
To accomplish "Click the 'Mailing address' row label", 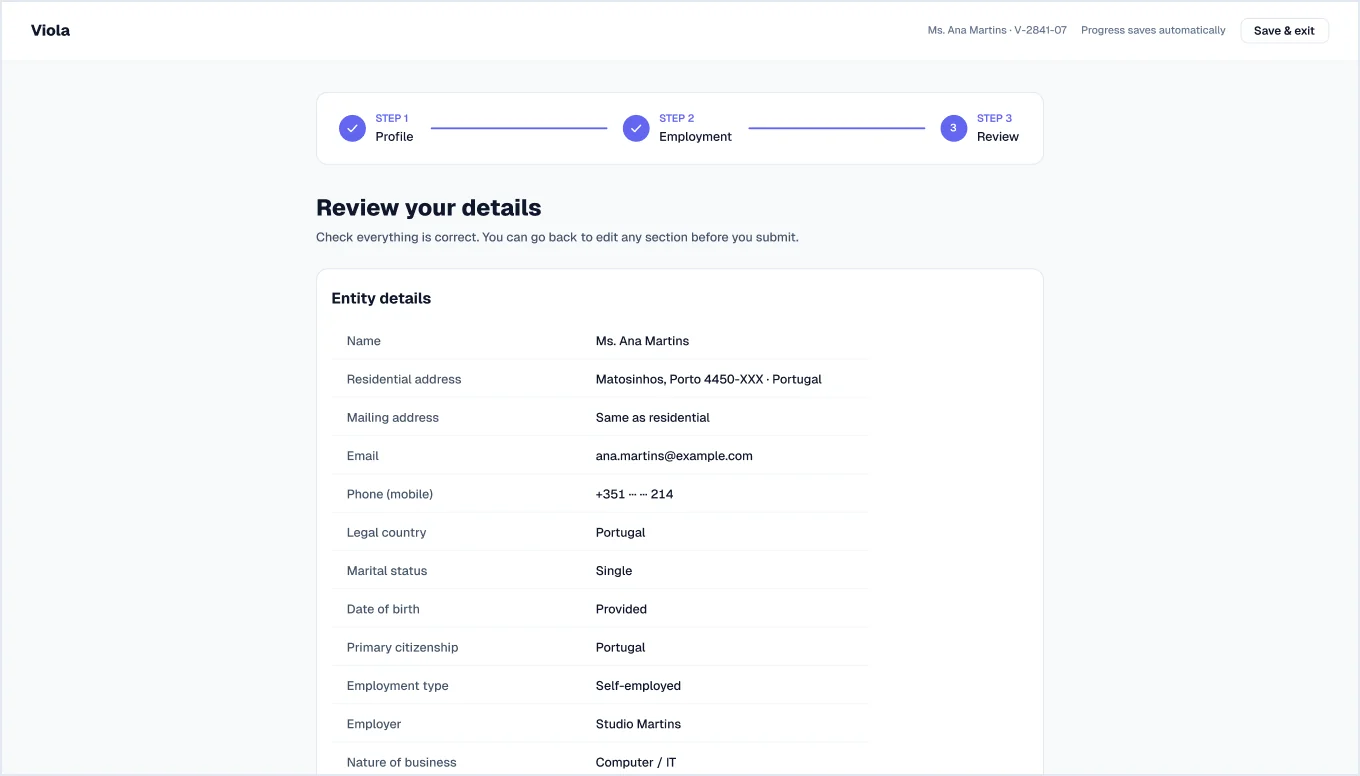I will coord(393,417).
